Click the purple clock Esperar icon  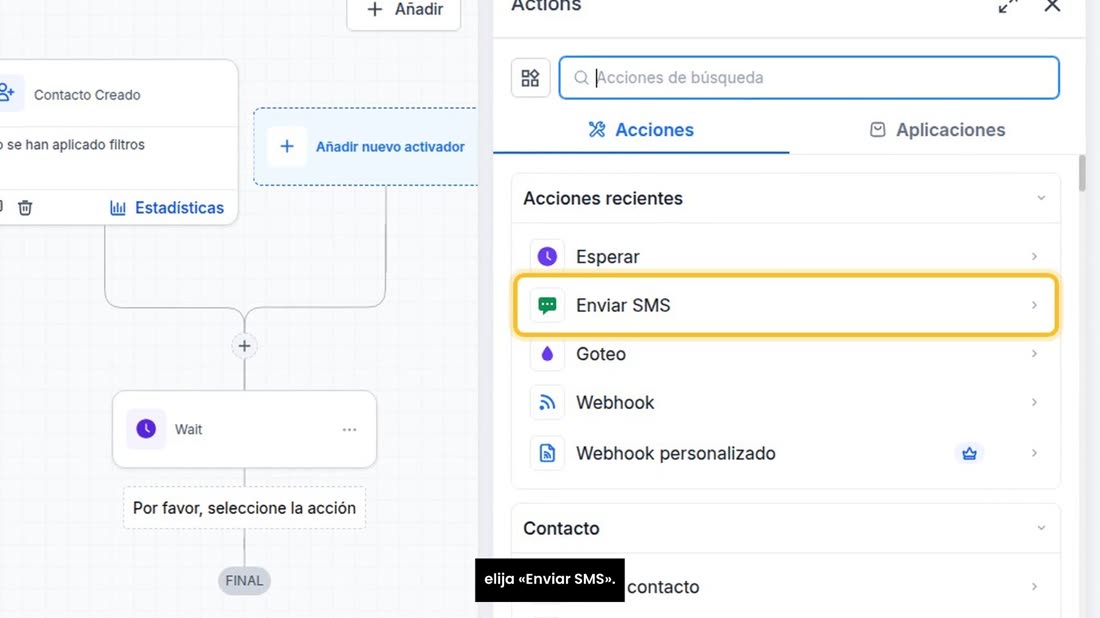pyautogui.click(x=547, y=257)
